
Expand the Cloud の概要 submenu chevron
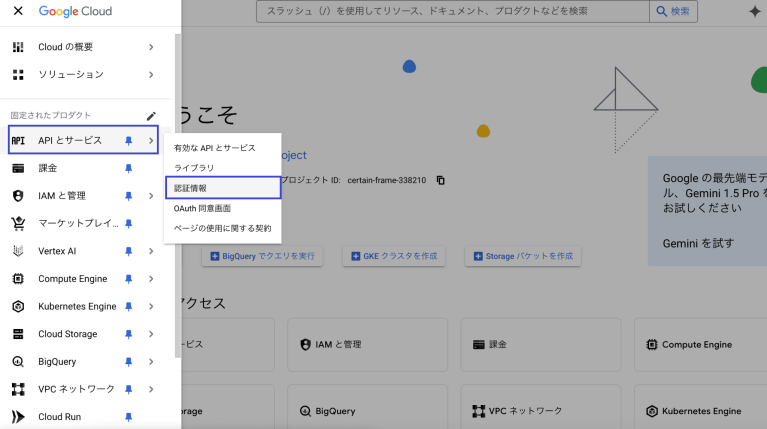pos(151,47)
